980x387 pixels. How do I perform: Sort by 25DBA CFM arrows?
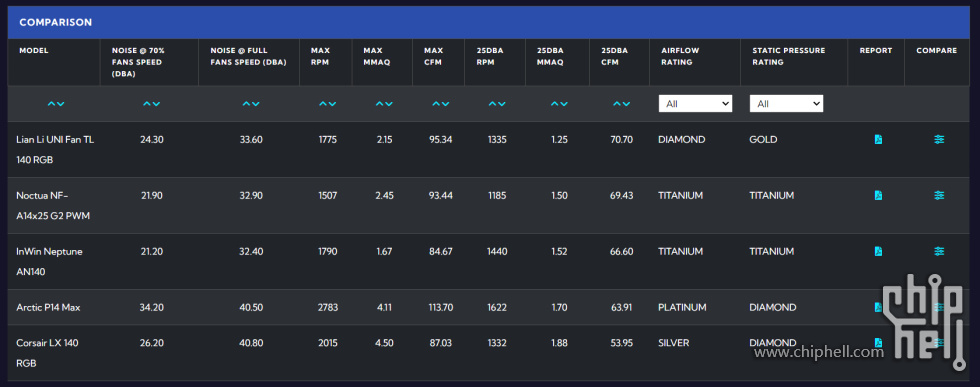point(621,104)
